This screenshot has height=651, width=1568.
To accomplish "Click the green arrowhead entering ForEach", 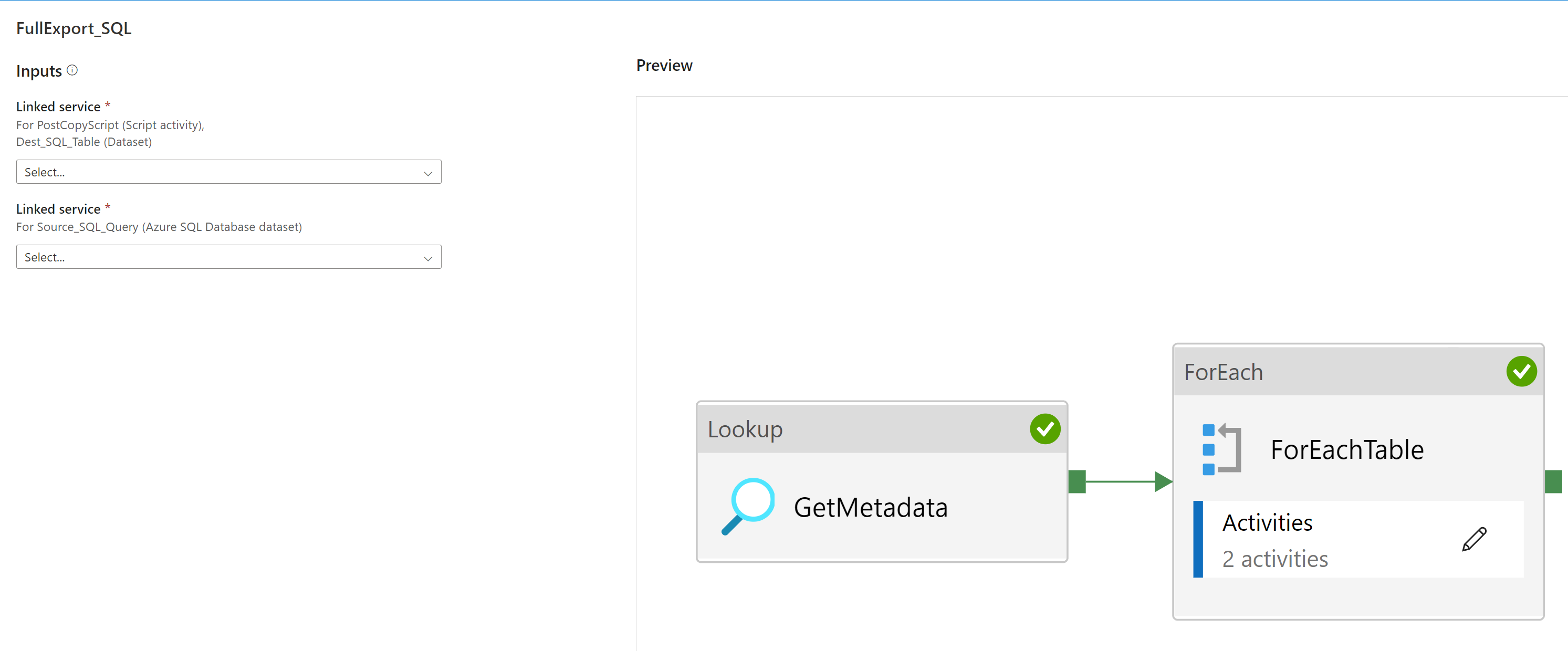I will [1163, 481].
